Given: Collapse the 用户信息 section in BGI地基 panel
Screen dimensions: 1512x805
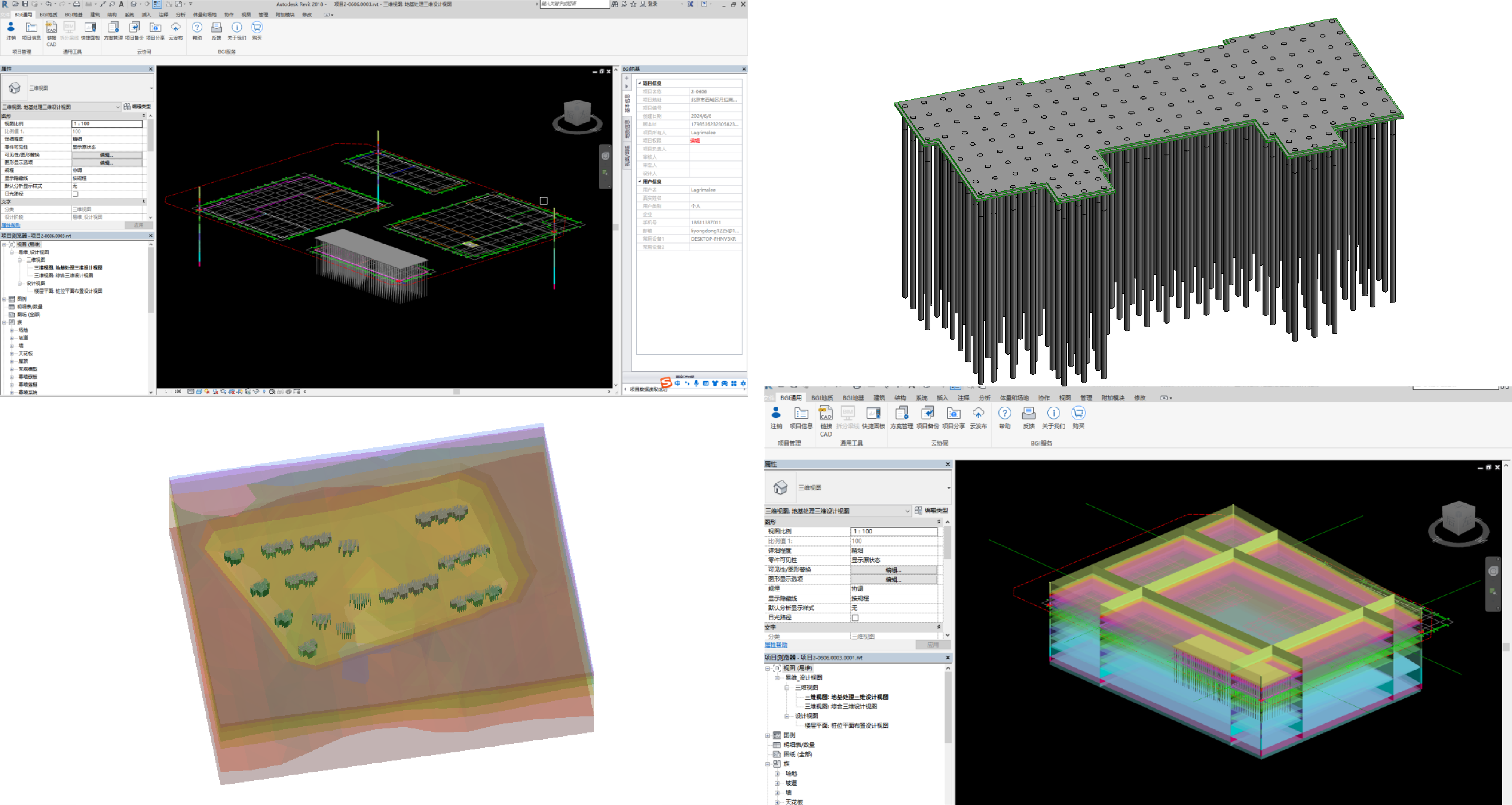Looking at the screenshot, I should pos(640,181).
